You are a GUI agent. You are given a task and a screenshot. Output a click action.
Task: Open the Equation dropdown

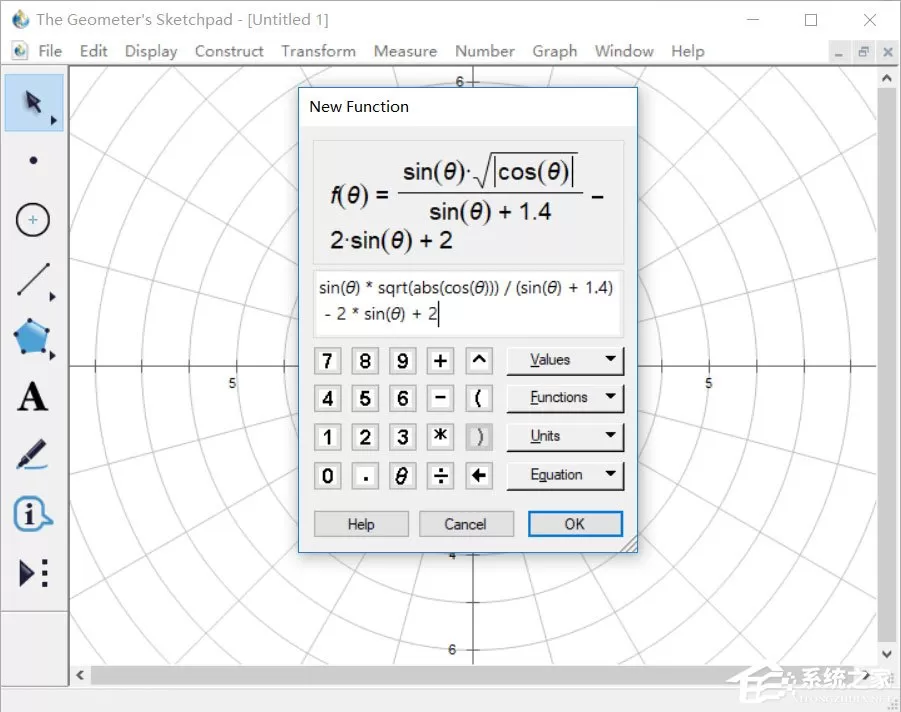[x=565, y=475]
